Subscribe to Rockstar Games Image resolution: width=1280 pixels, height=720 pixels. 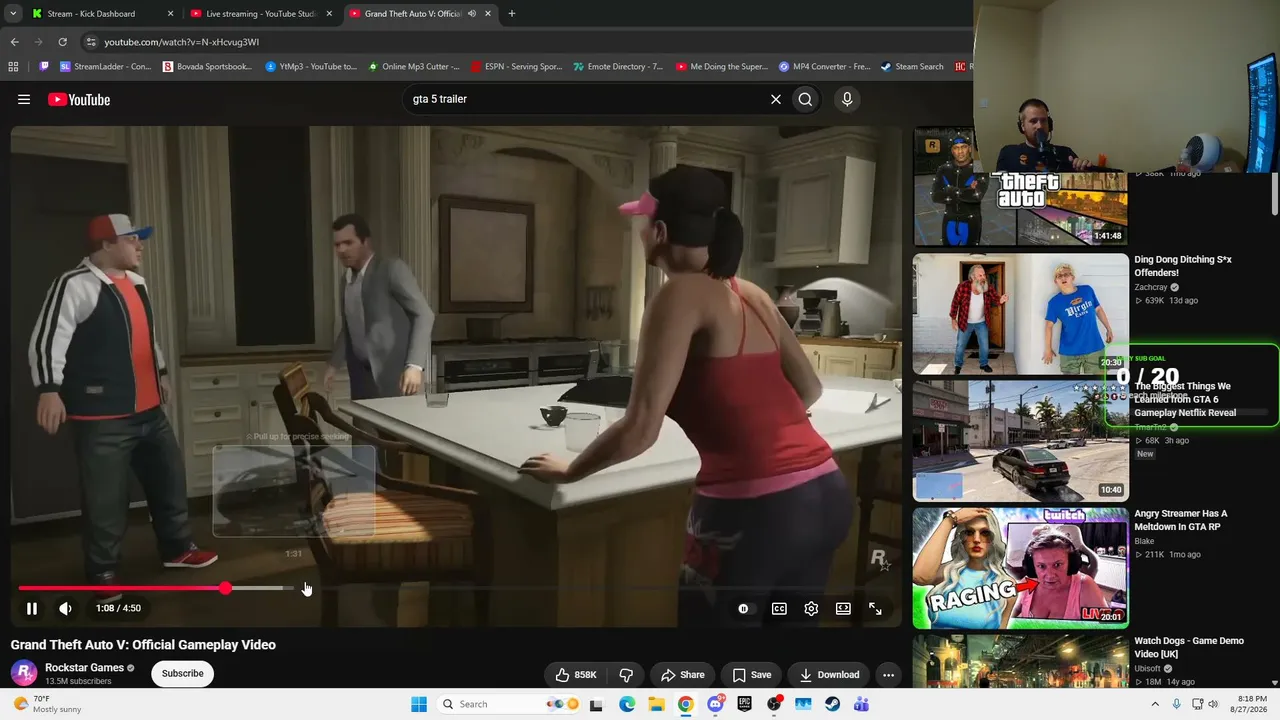(x=183, y=673)
